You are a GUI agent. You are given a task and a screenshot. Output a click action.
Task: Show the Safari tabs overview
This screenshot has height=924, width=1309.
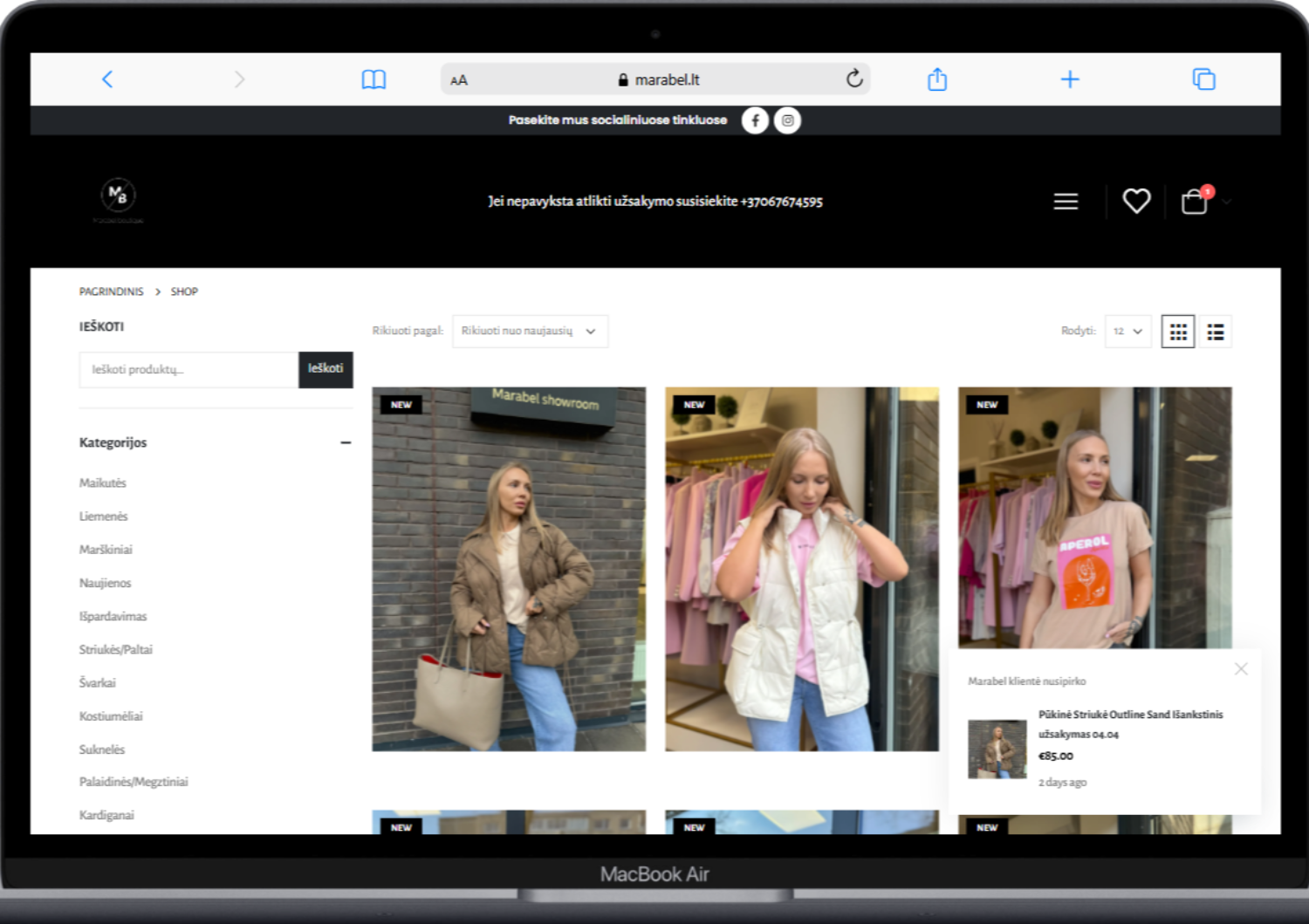click(1203, 79)
